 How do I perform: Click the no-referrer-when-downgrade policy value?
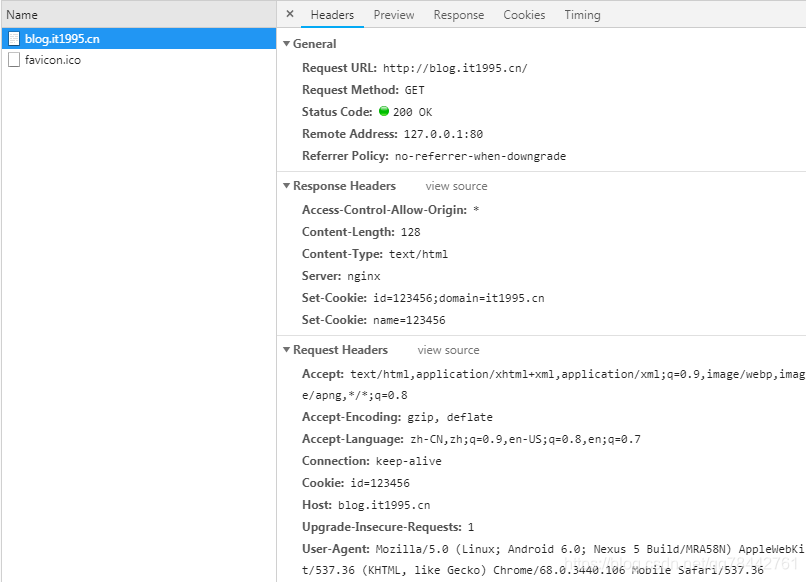[x=480, y=156]
